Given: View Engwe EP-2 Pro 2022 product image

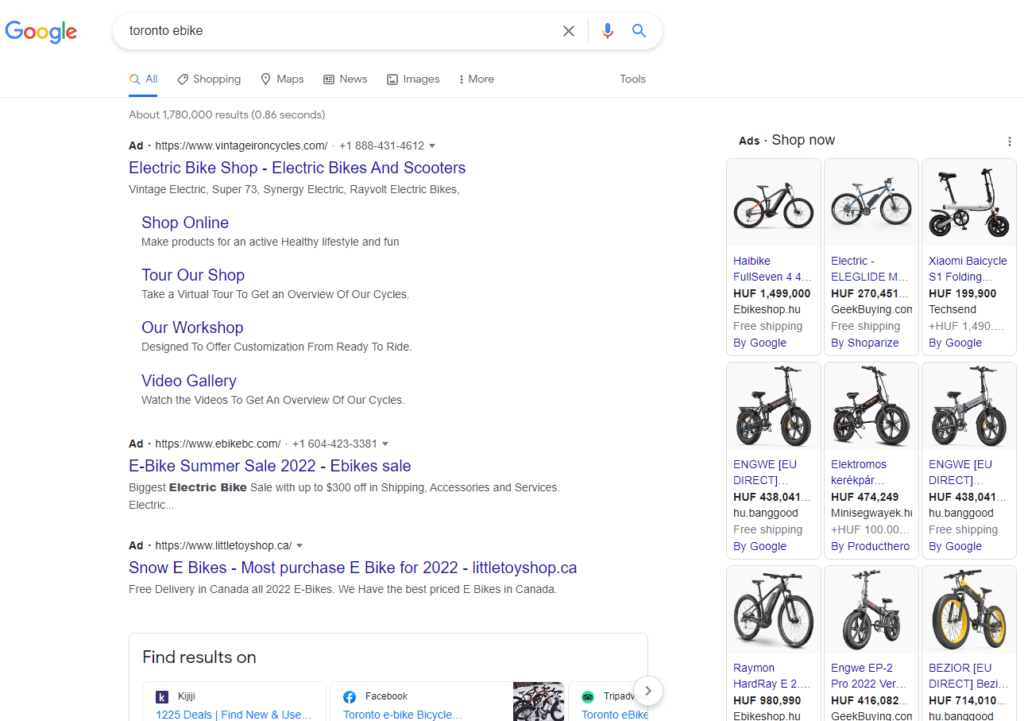Looking at the screenshot, I should 871,610.
